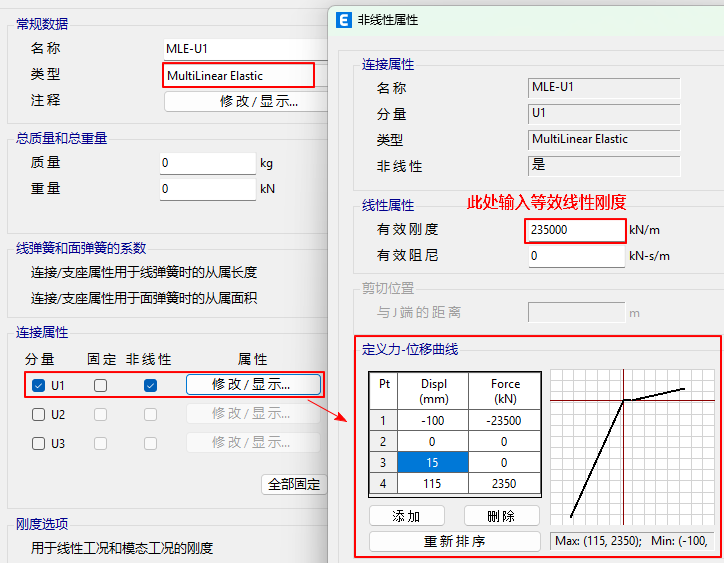The image size is (724, 563).
Task: Click the 重新排序 button
Action: click(x=455, y=541)
